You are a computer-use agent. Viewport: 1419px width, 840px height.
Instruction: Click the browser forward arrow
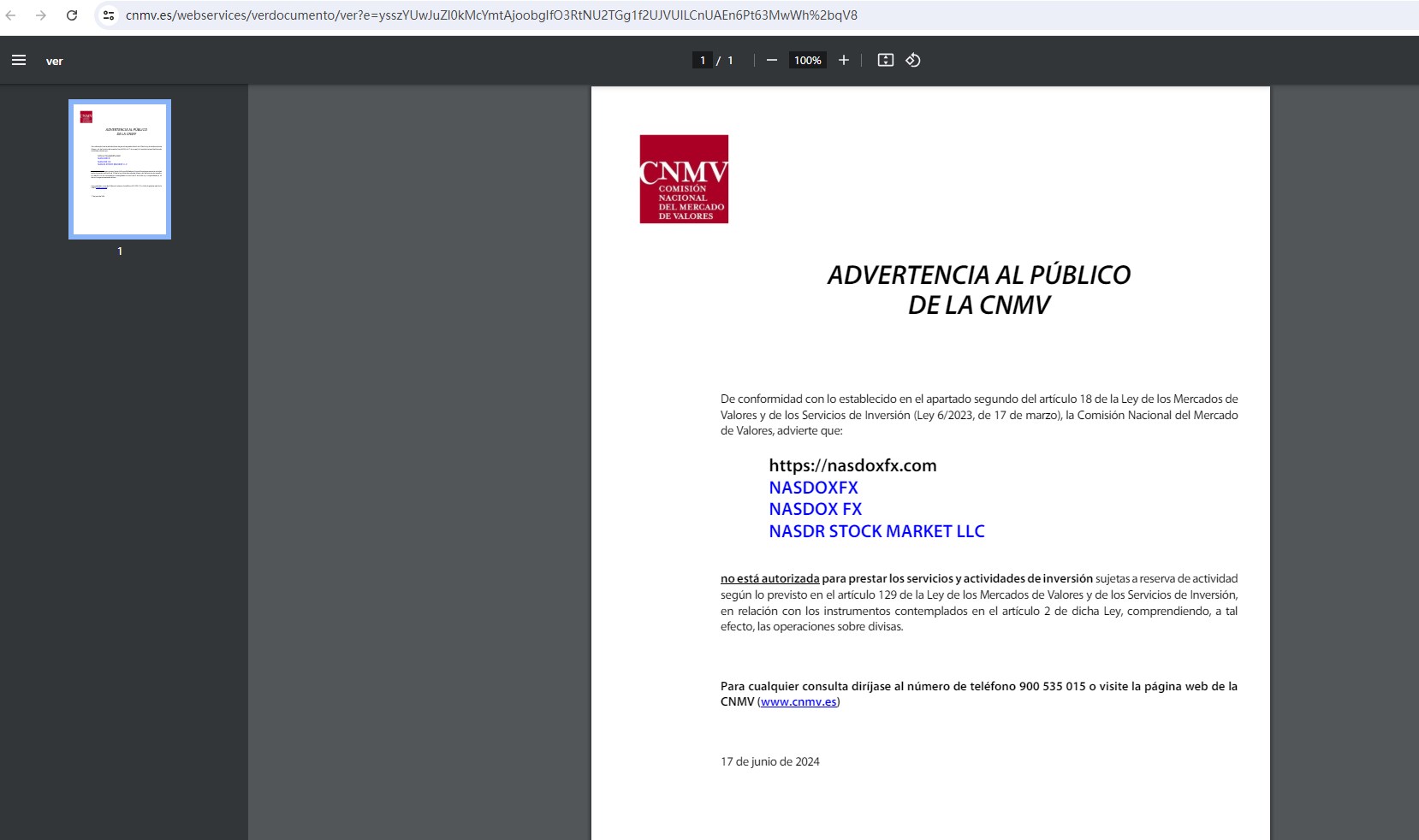pyautogui.click(x=40, y=15)
